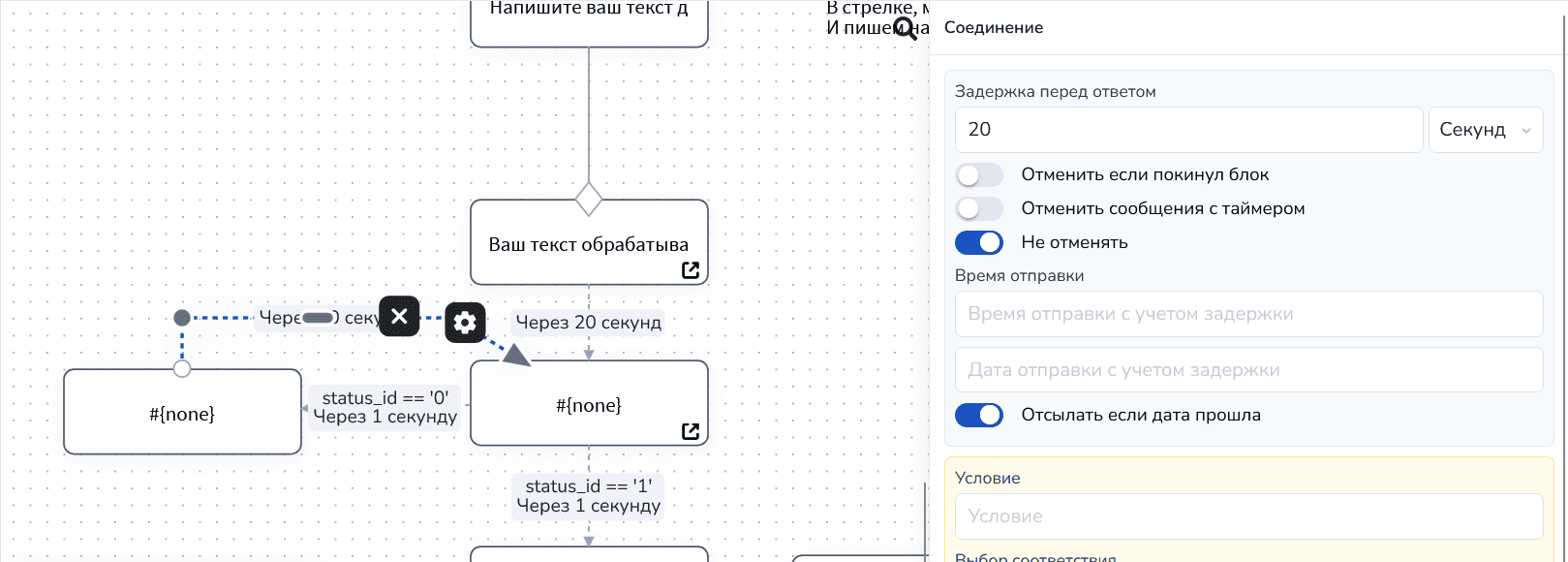
Task: Enable 'Отменить сообщения с таймером' toggle
Action: (979, 208)
